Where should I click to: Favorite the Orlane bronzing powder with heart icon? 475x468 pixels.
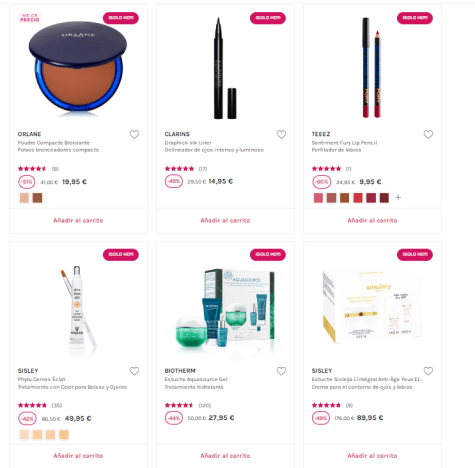pos(134,134)
